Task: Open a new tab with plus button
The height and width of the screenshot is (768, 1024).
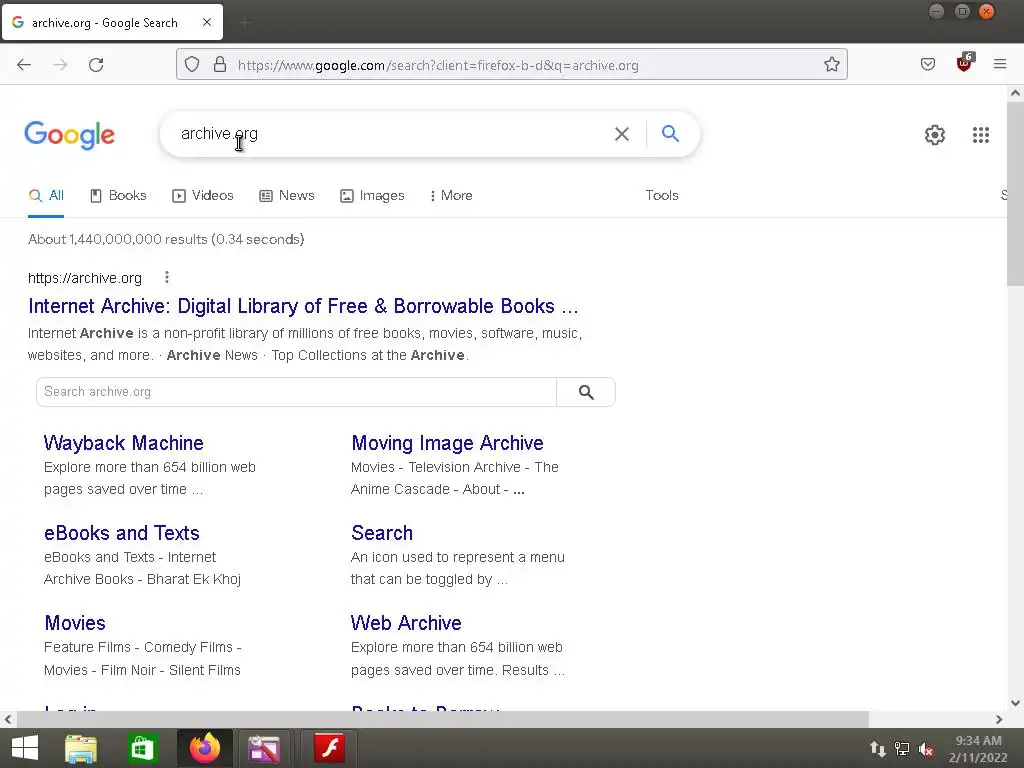Action: coord(246,23)
